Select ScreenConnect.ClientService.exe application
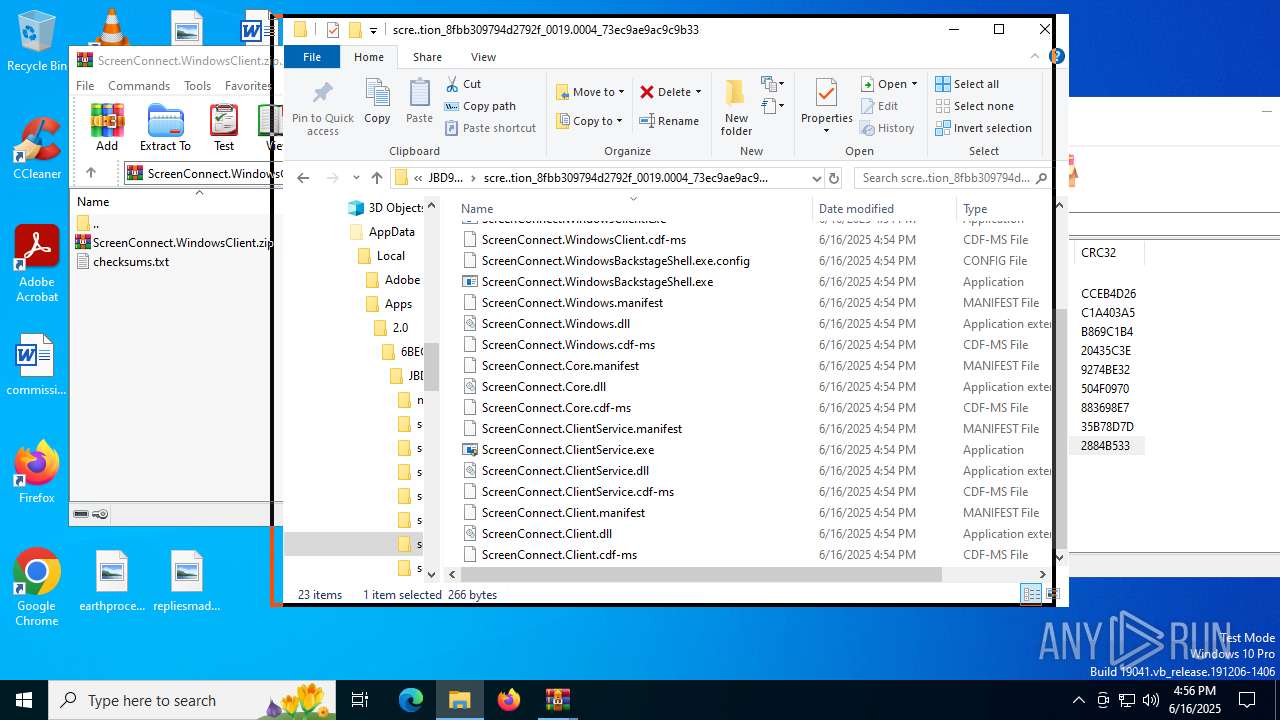The width and height of the screenshot is (1280, 720). [567, 450]
